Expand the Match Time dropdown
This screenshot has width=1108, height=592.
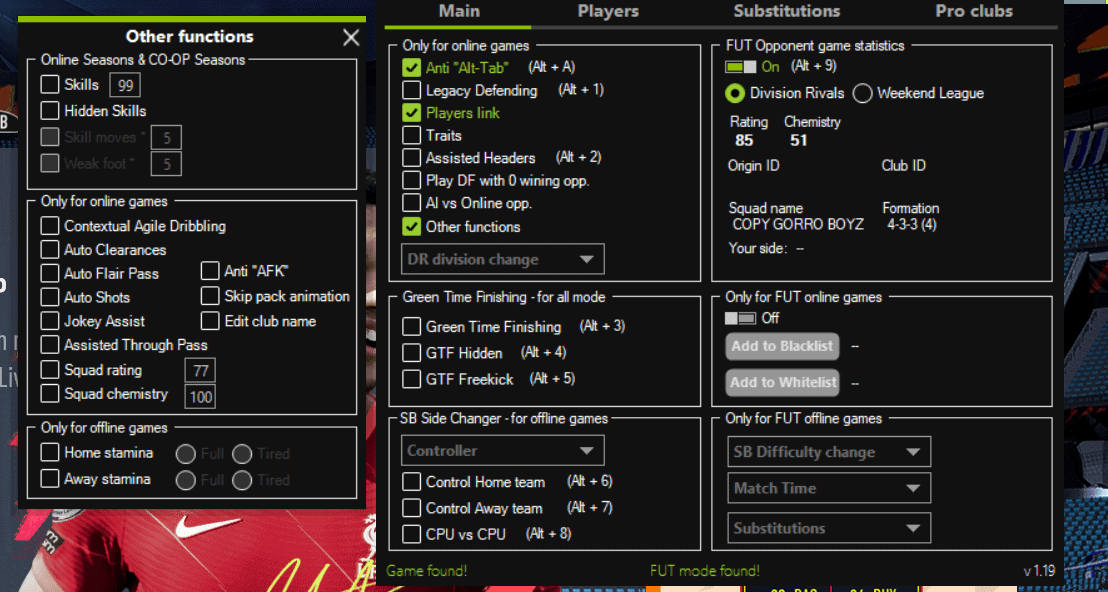pyautogui.click(x=829, y=488)
